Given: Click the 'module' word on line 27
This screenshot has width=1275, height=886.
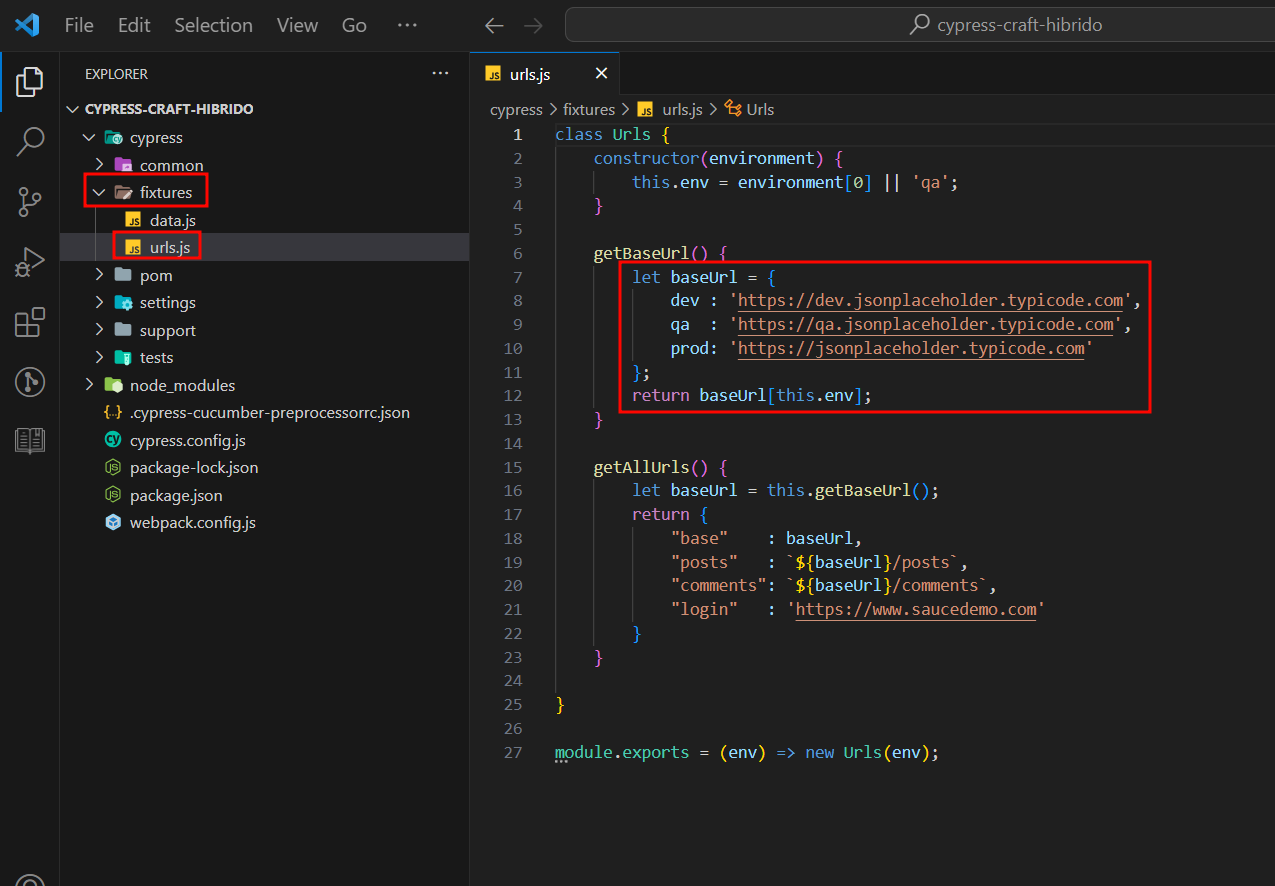Looking at the screenshot, I should click(x=584, y=753).
